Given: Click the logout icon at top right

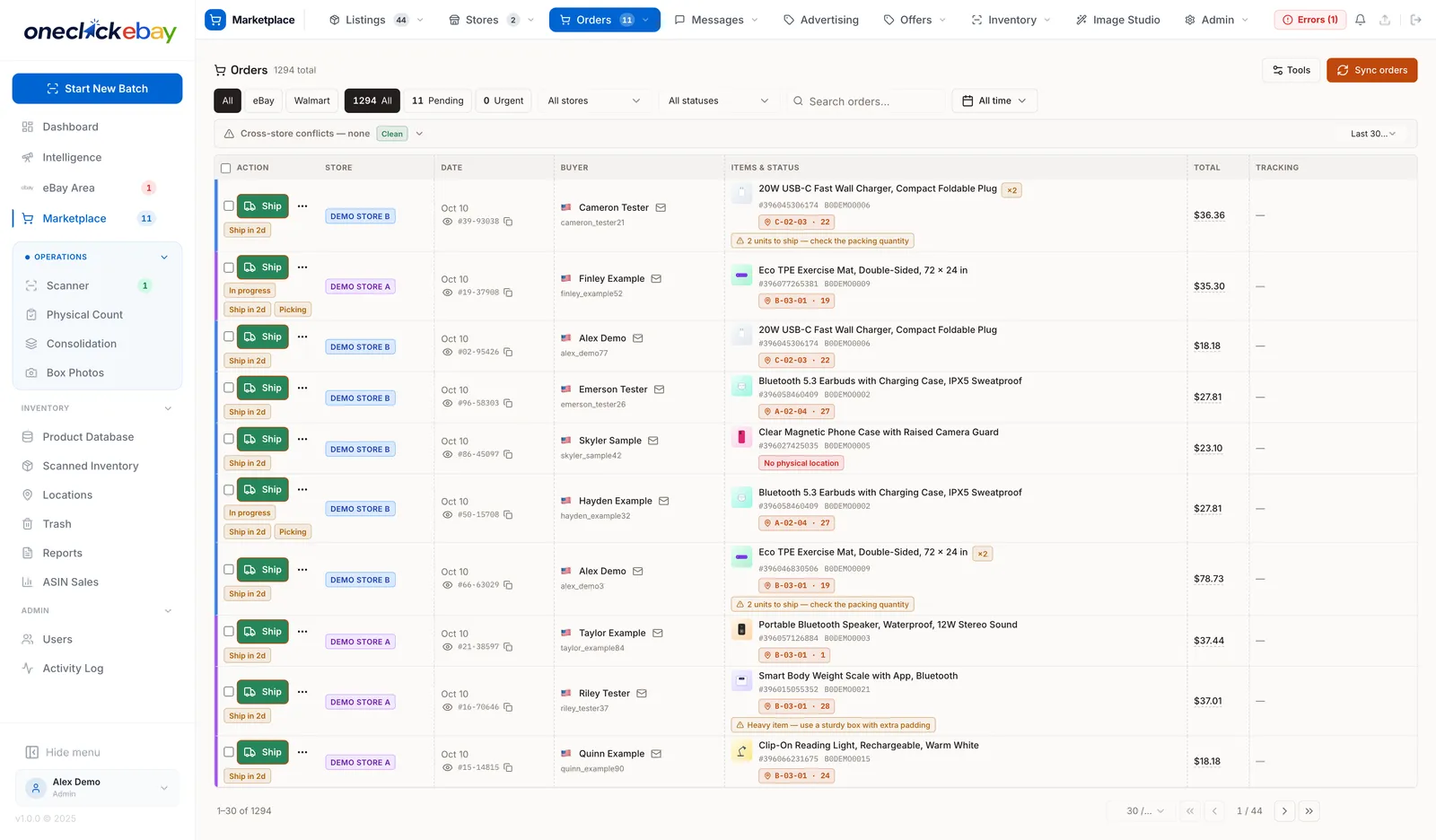Looking at the screenshot, I should tap(1415, 20).
